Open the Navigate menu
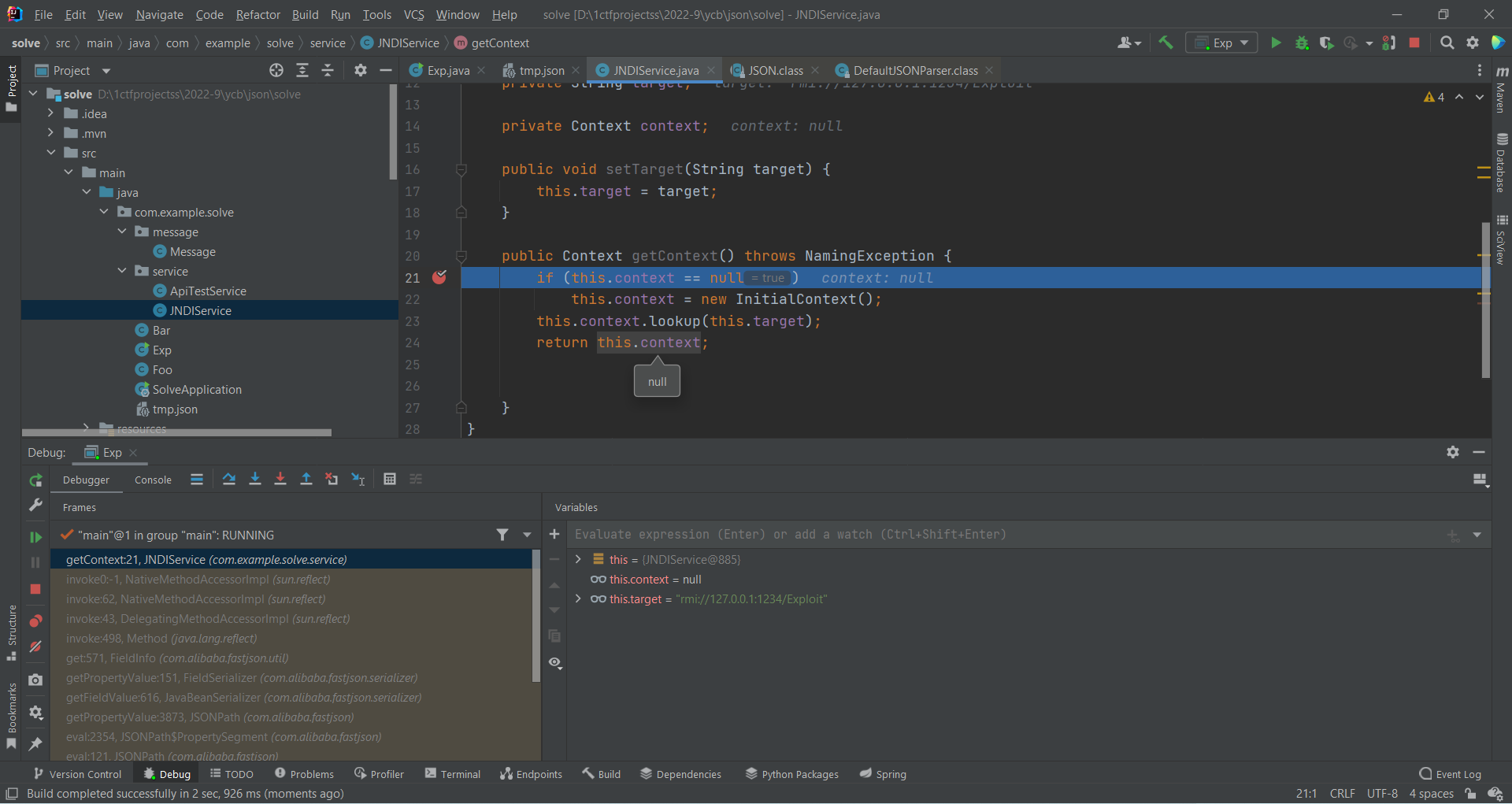Viewport: 1512px width, 804px height. [x=159, y=14]
